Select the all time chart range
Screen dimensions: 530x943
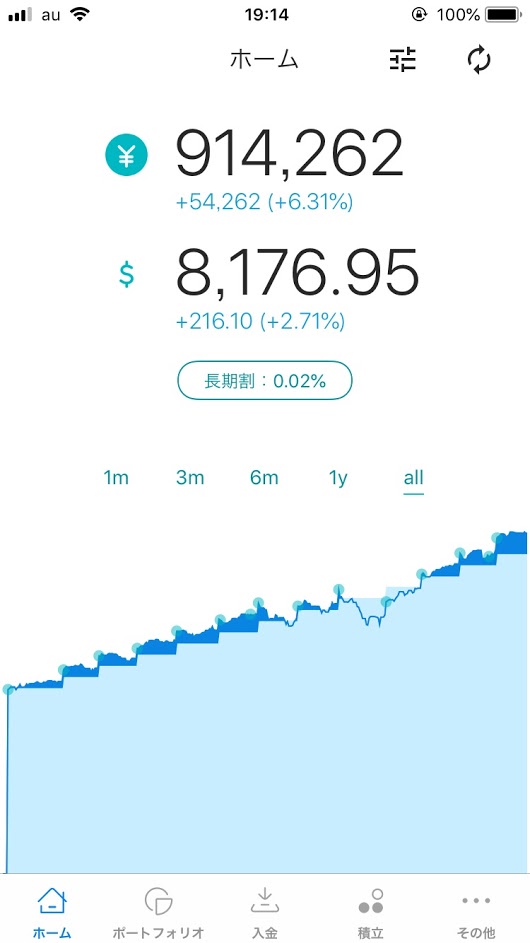tap(414, 478)
